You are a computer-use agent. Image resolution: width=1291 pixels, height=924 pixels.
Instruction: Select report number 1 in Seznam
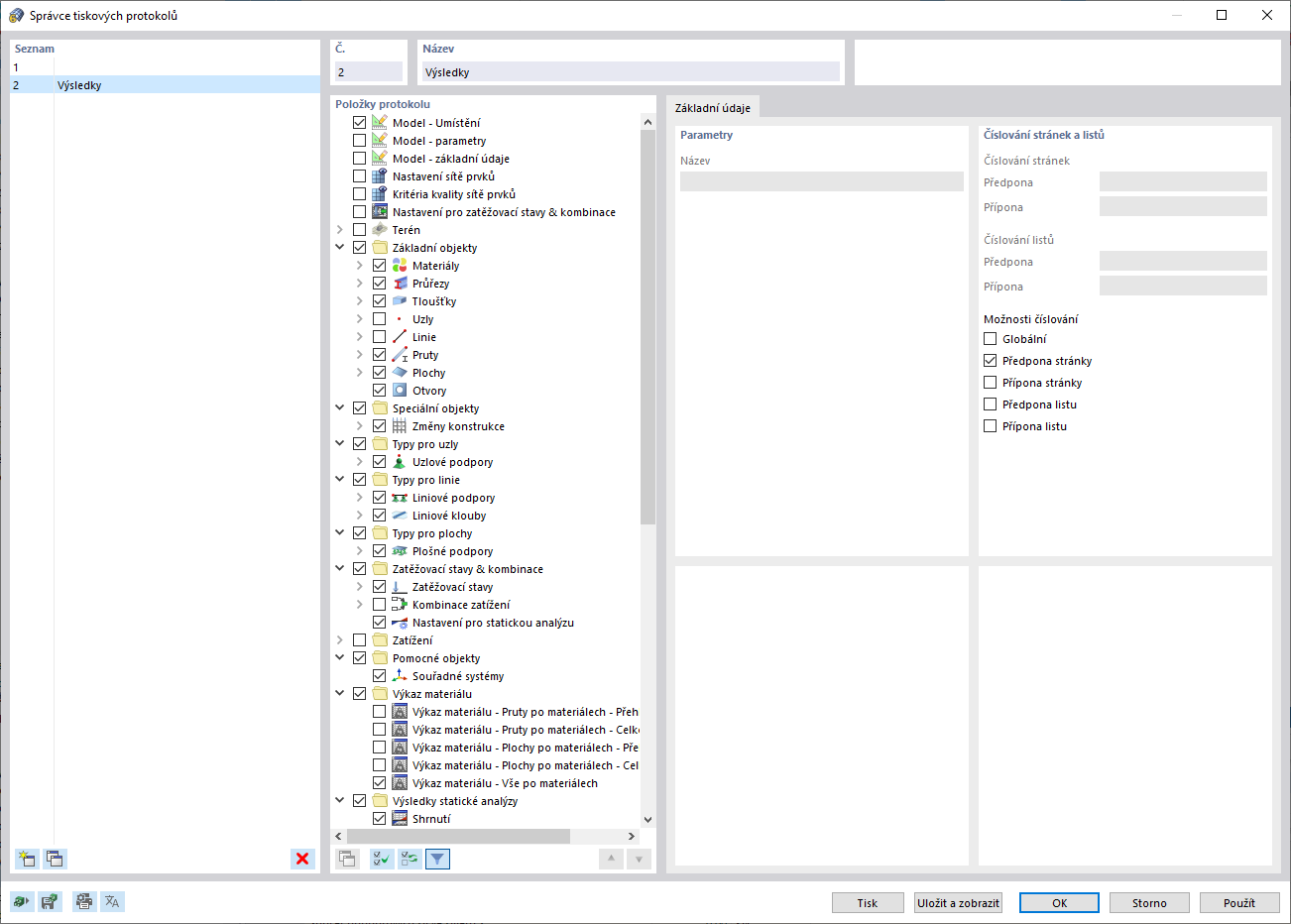[166, 67]
